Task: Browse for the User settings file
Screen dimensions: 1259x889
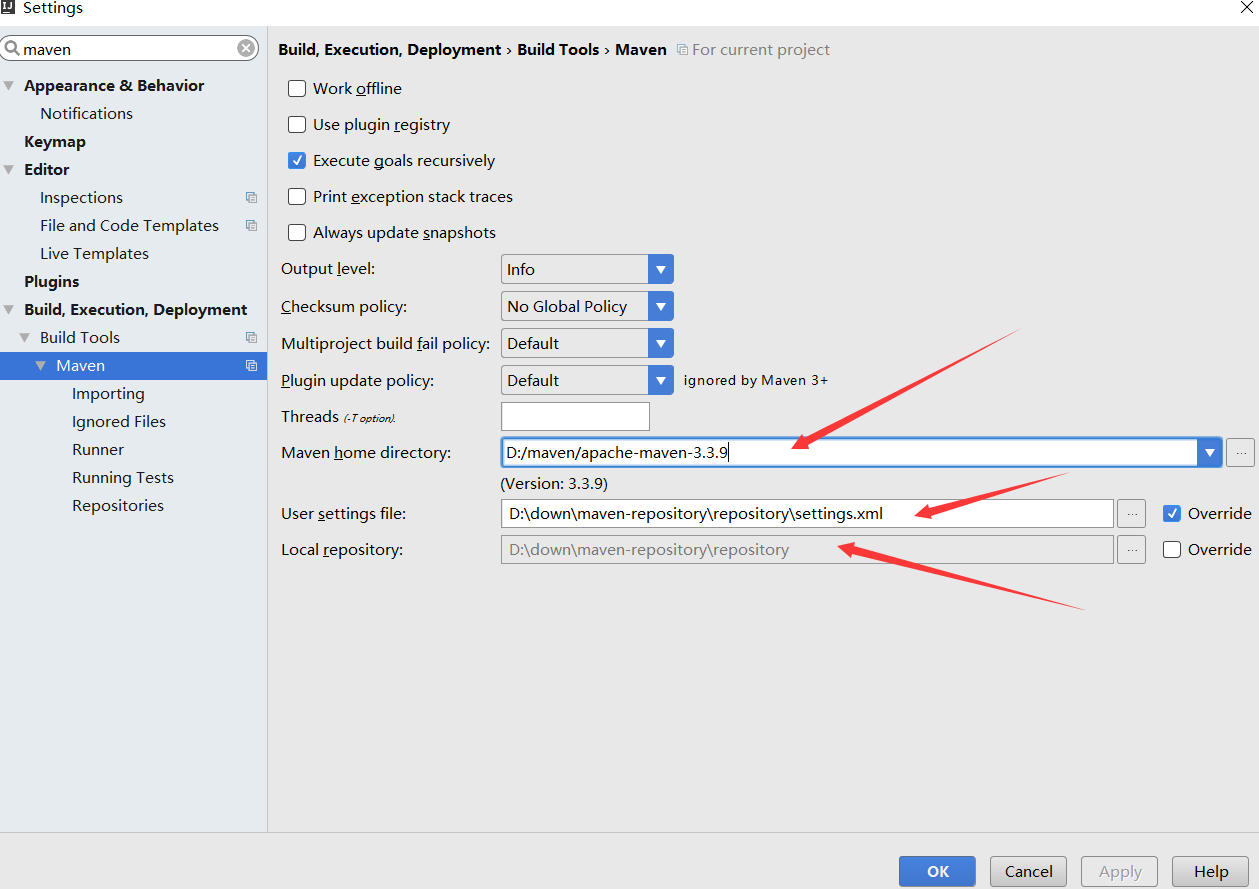Action: [x=1132, y=514]
